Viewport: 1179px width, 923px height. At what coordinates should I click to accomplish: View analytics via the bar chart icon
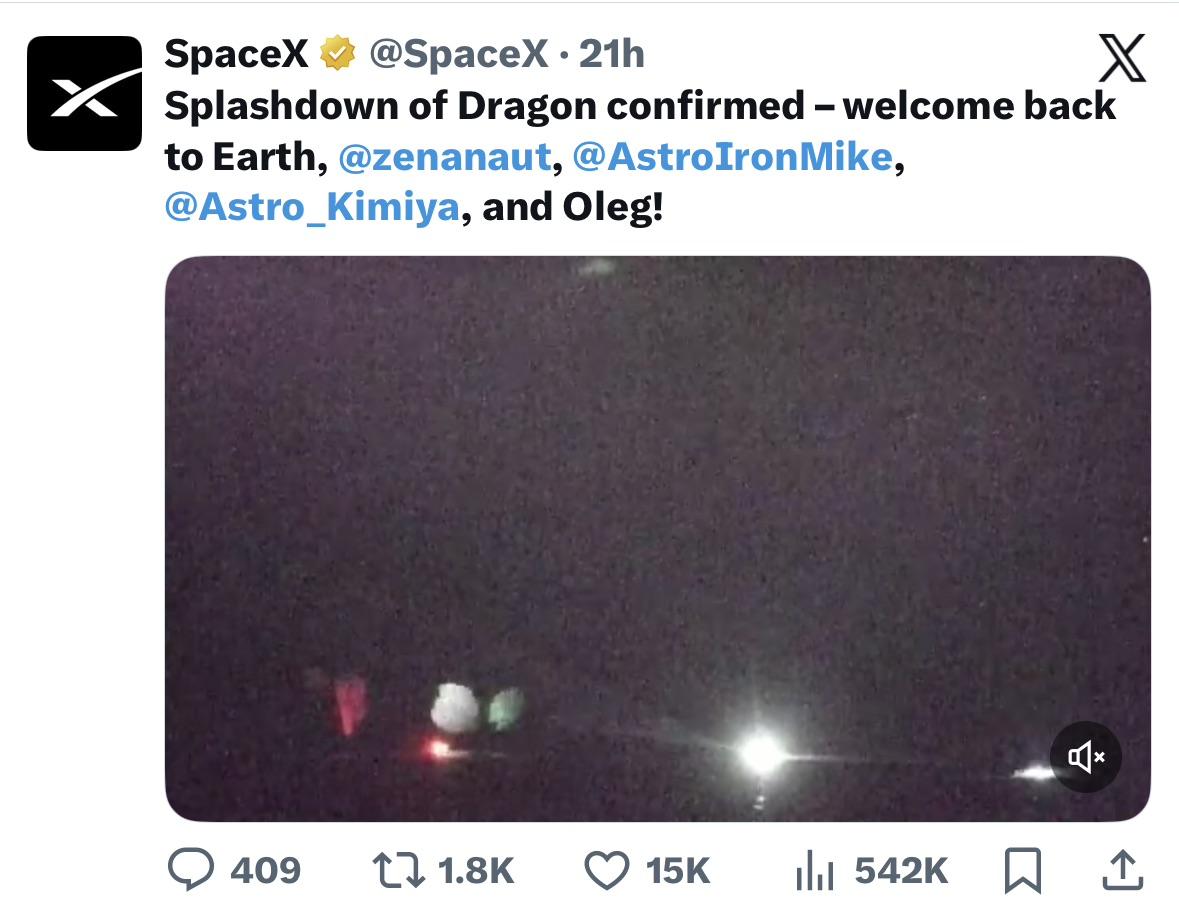tap(814, 871)
